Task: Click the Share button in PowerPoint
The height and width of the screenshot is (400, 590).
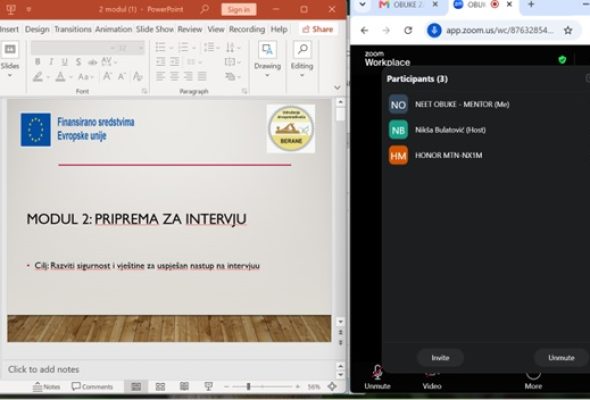Action: (x=318, y=29)
